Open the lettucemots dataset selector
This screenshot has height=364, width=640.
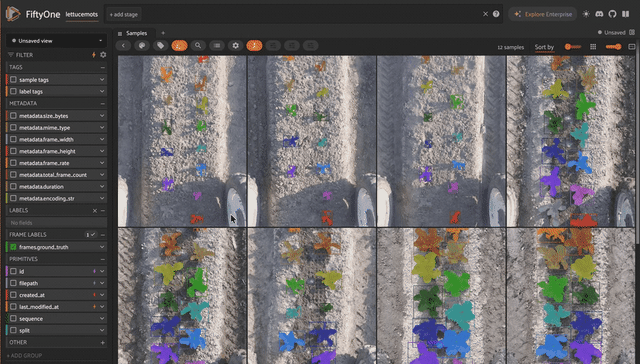click(x=82, y=14)
